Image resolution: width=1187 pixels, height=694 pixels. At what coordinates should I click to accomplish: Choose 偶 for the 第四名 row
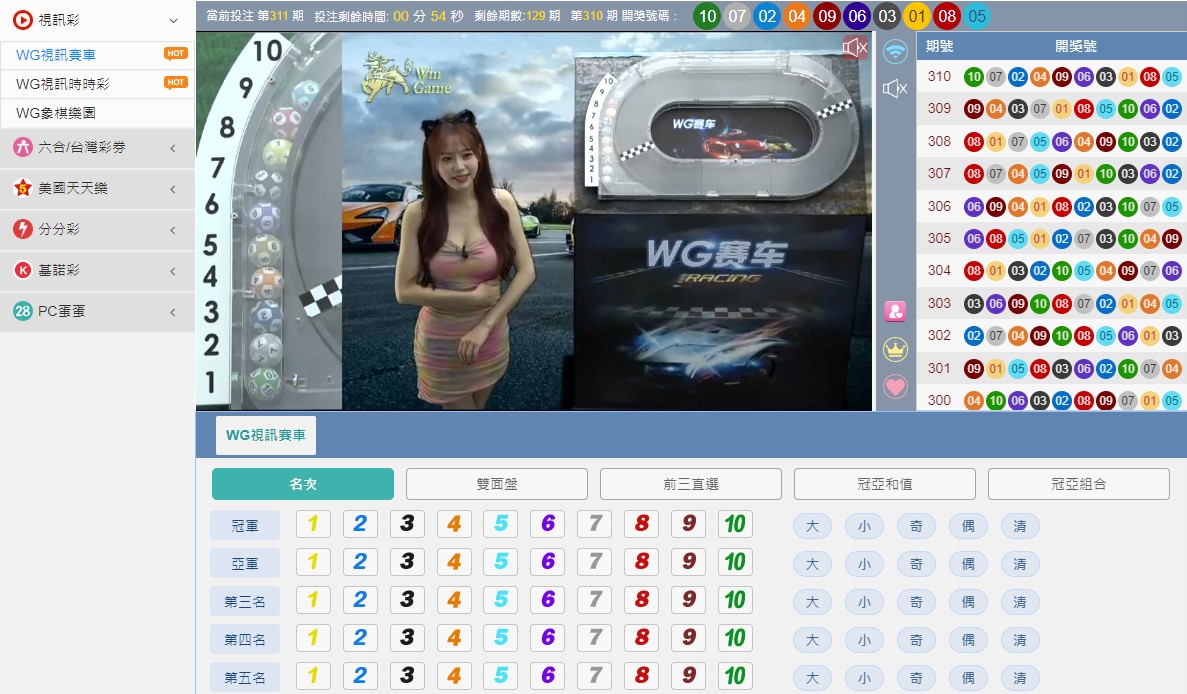click(x=967, y=640)
